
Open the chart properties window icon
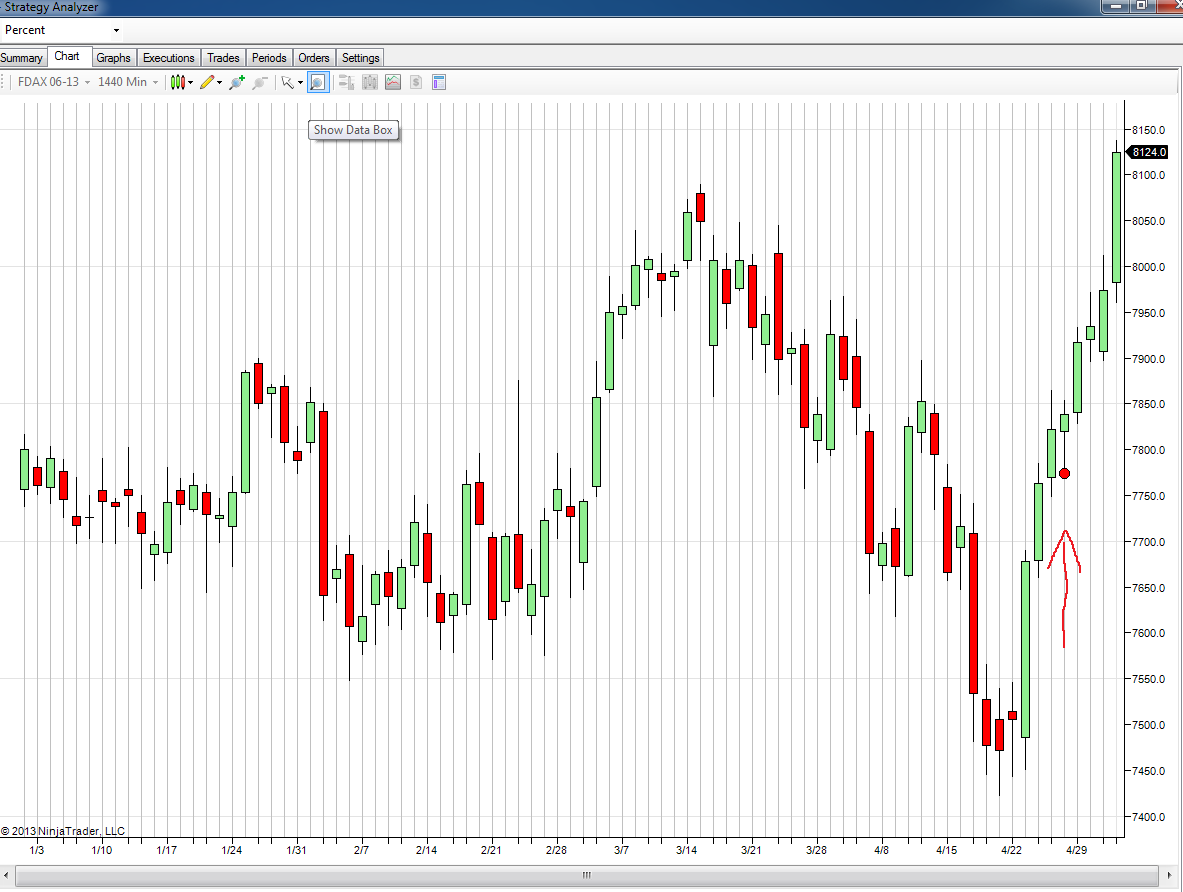[x=439, y=82]
